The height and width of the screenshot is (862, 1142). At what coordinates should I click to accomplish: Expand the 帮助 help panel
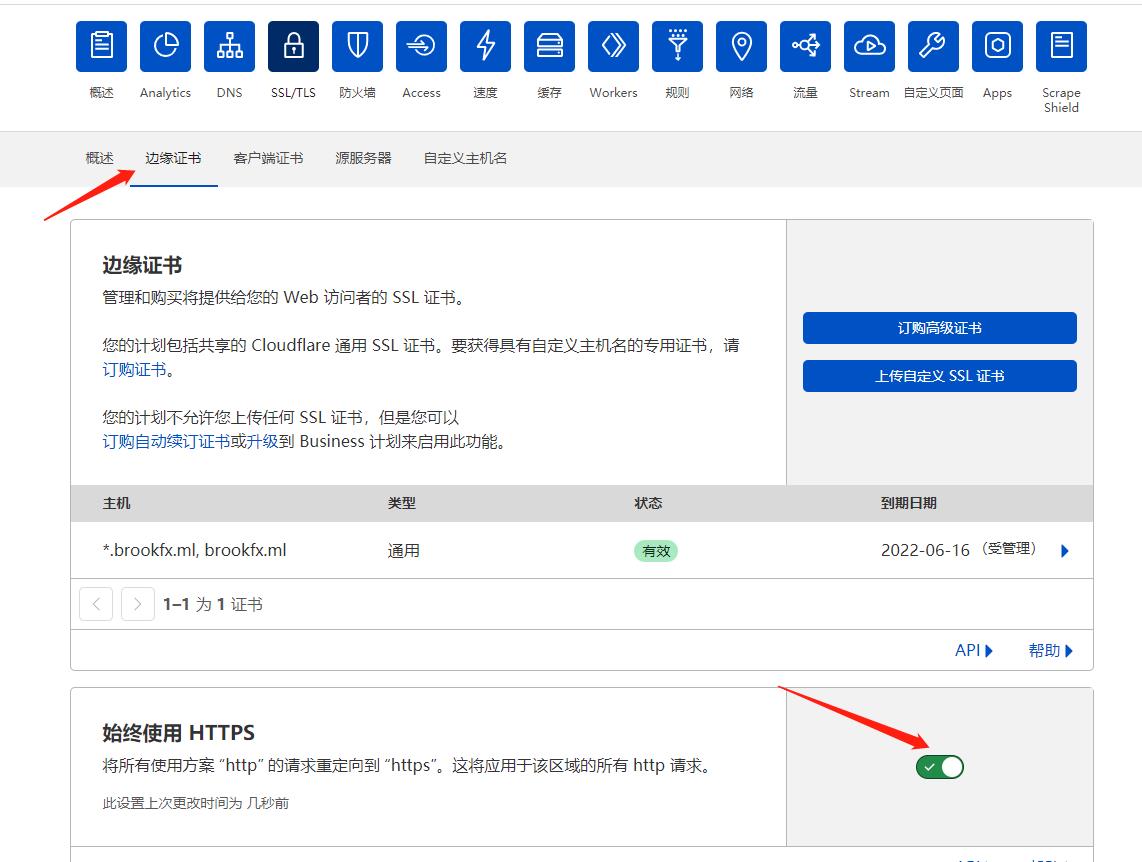[1049, 650]
